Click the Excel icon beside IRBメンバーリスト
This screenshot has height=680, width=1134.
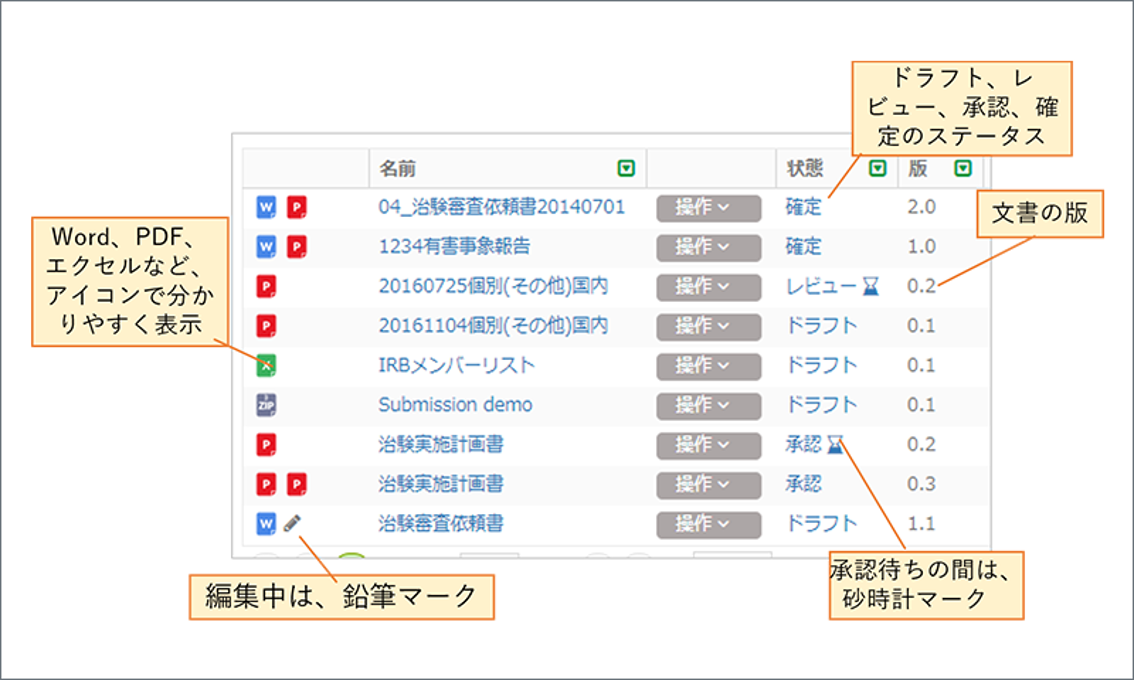[x=265, y=366]
